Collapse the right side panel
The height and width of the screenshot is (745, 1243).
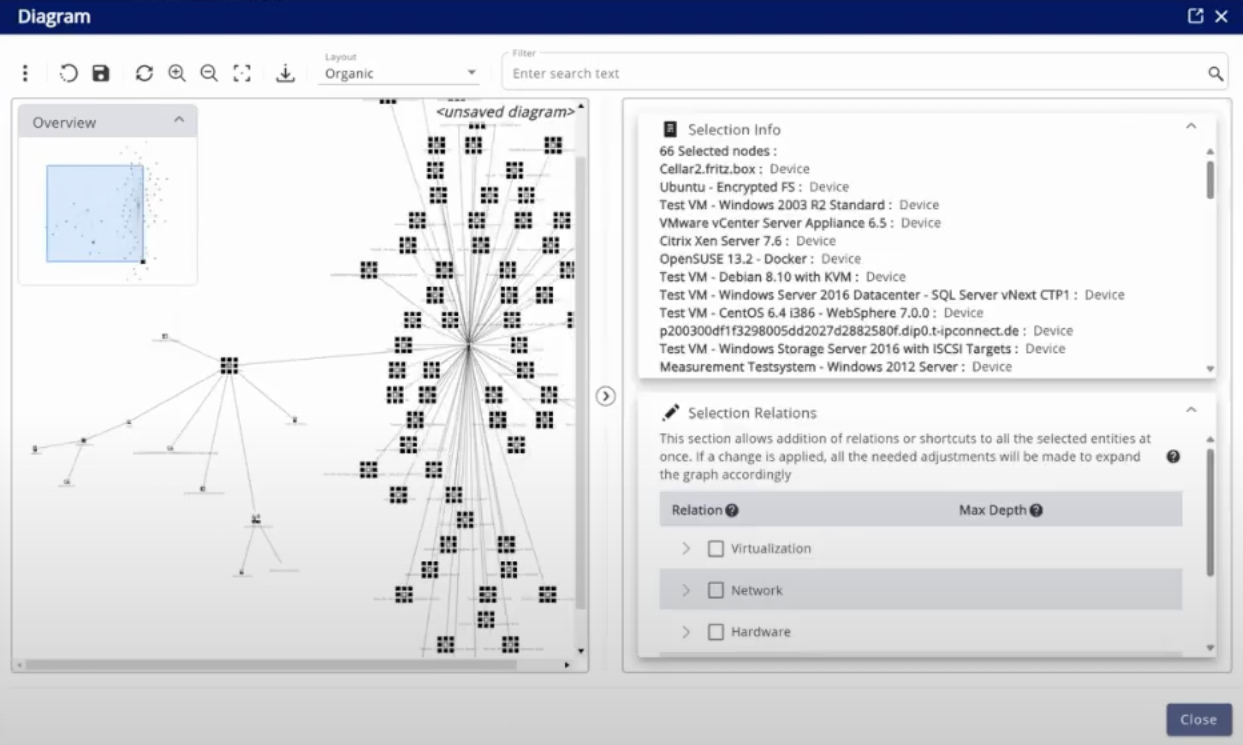click(x=605, y=397)
